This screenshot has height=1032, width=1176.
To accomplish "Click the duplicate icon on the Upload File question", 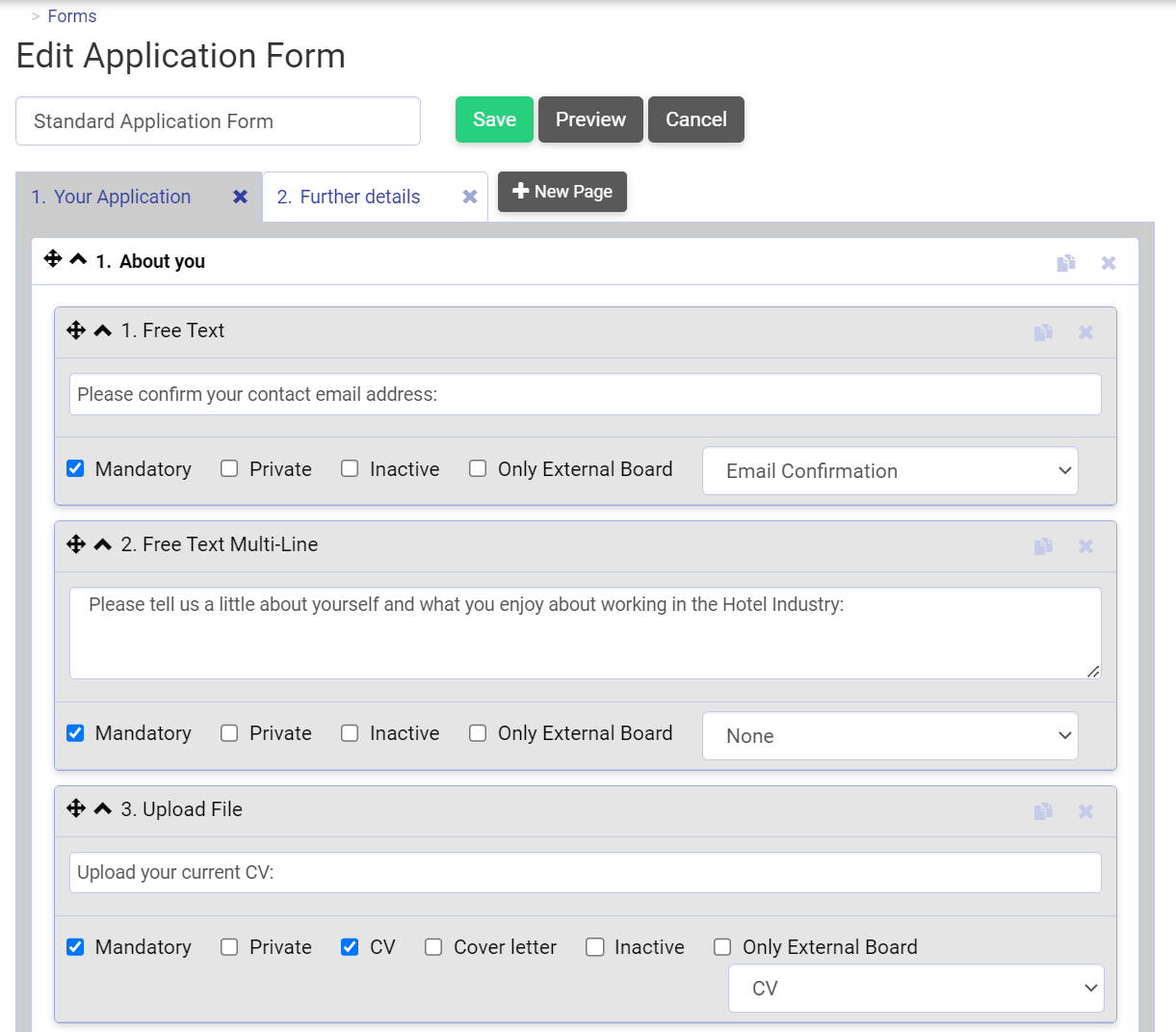I will coord(1043,810).
